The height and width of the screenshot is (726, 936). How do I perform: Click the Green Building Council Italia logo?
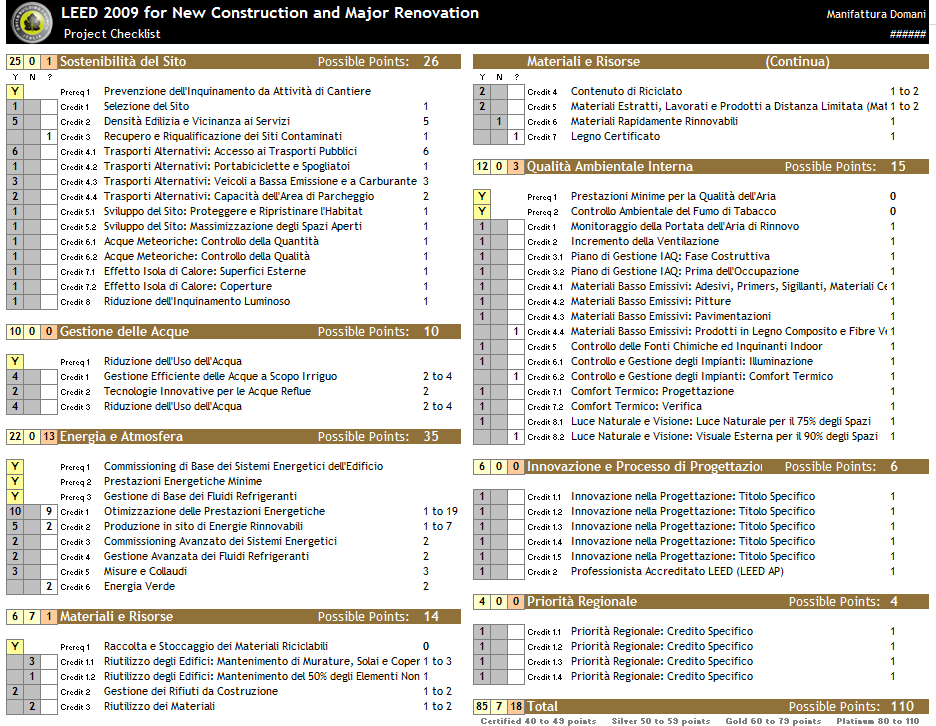click(32, 21)
